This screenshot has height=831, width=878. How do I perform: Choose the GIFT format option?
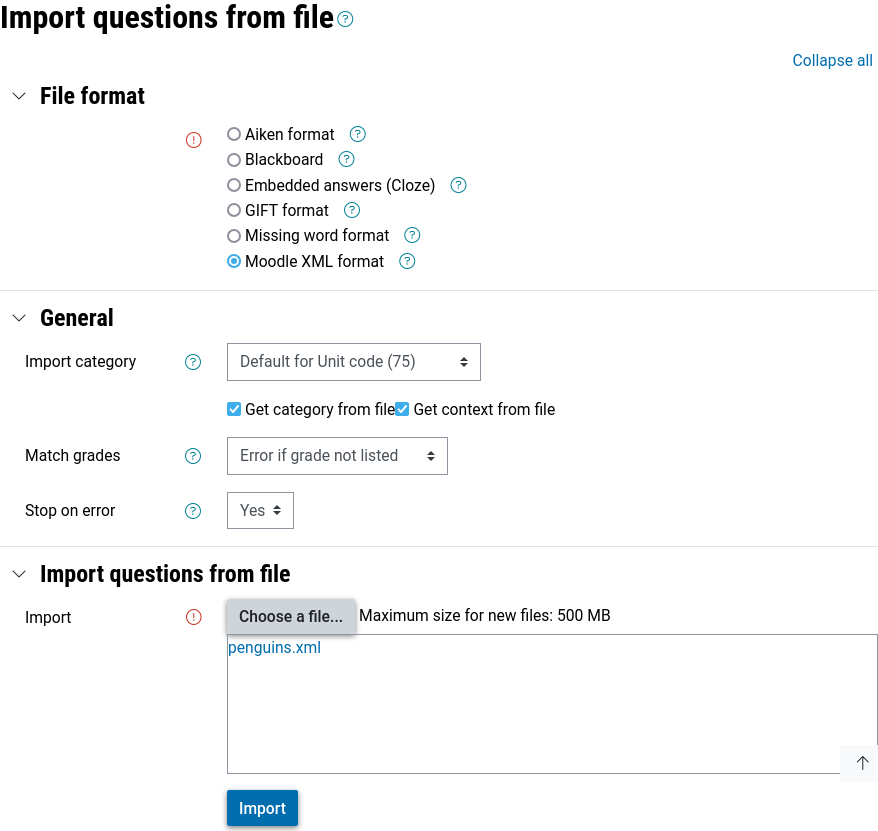(234, 210)
